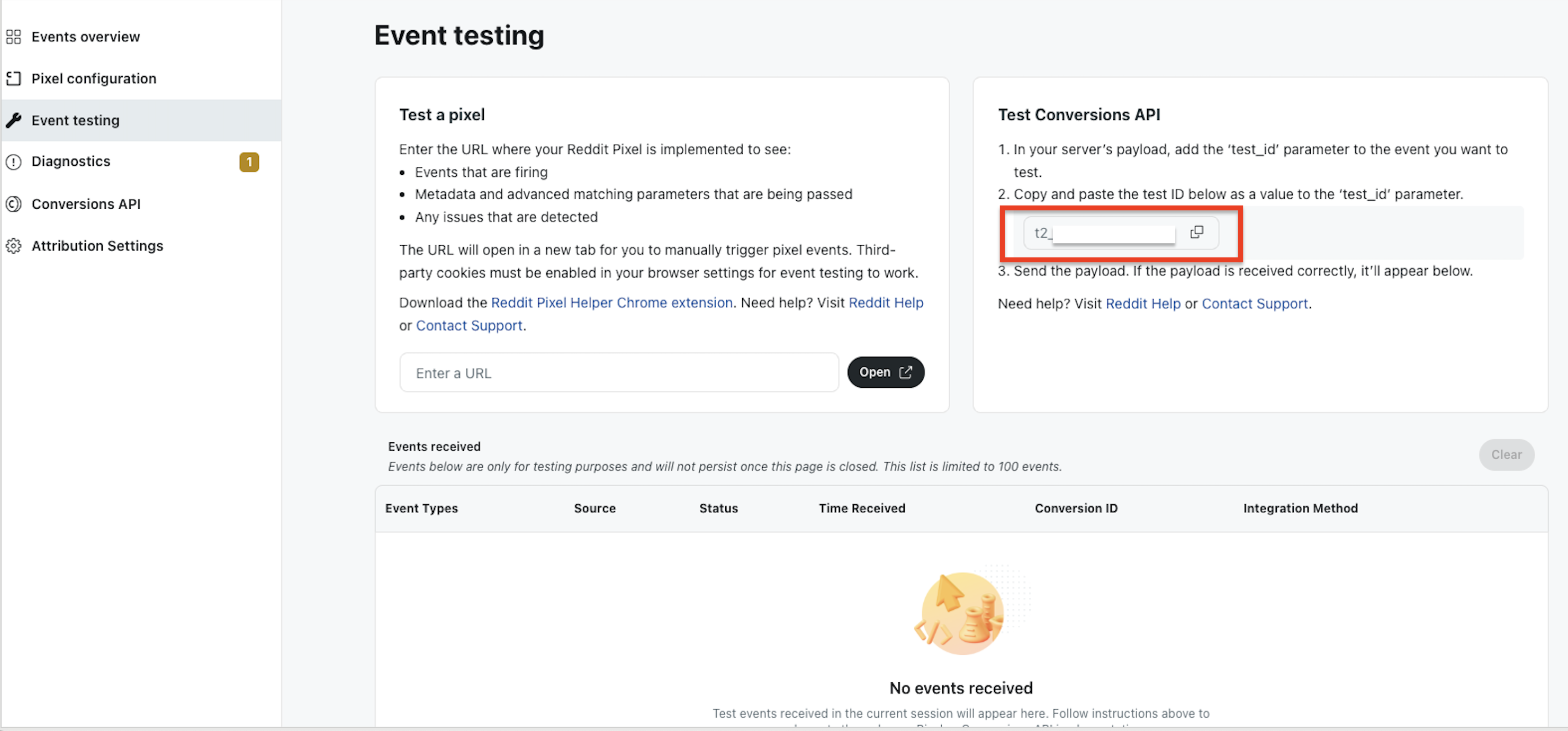Copy the test ID with copy icon
This screenshot has height=731, width=1568.
click(1196, 232)
